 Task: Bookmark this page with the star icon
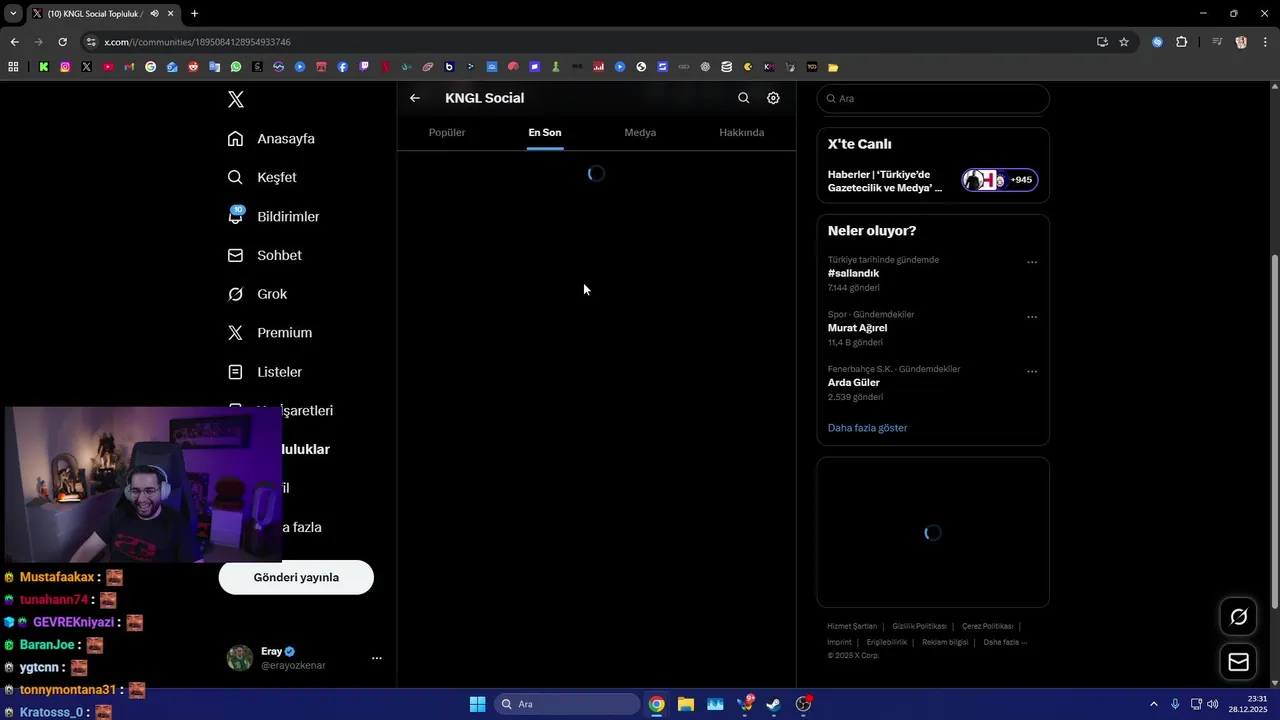(x=1124, y=42)
